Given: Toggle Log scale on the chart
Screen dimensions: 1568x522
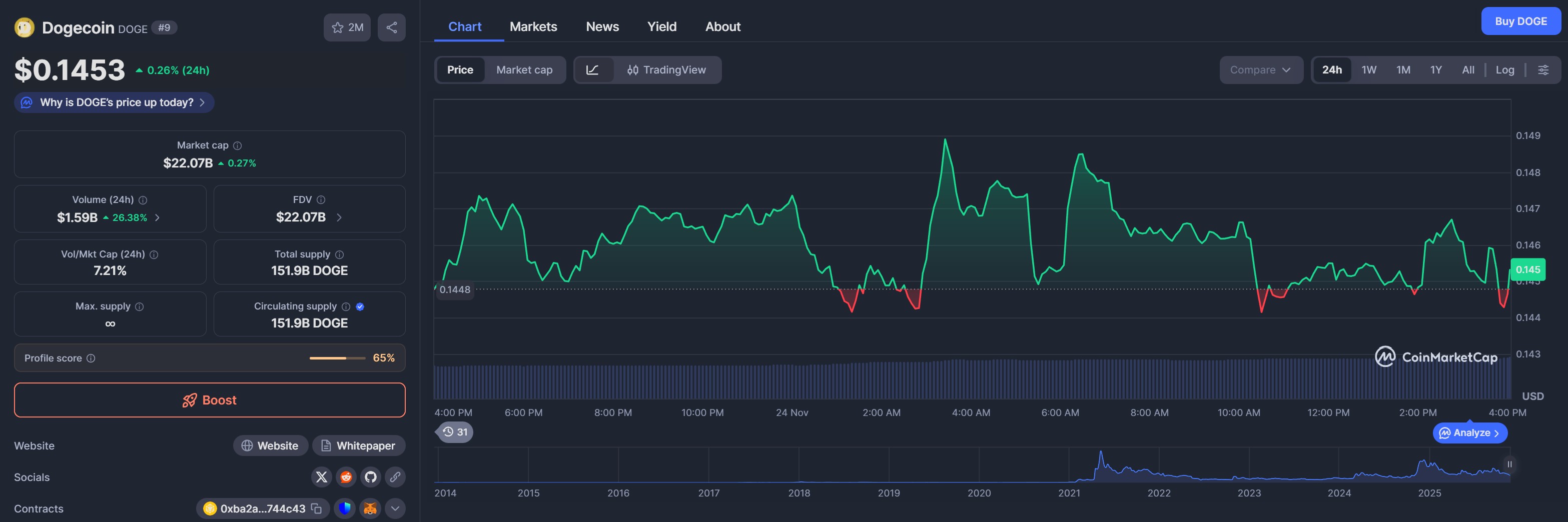Looking at the screenshot, I should coord(1504,70).
